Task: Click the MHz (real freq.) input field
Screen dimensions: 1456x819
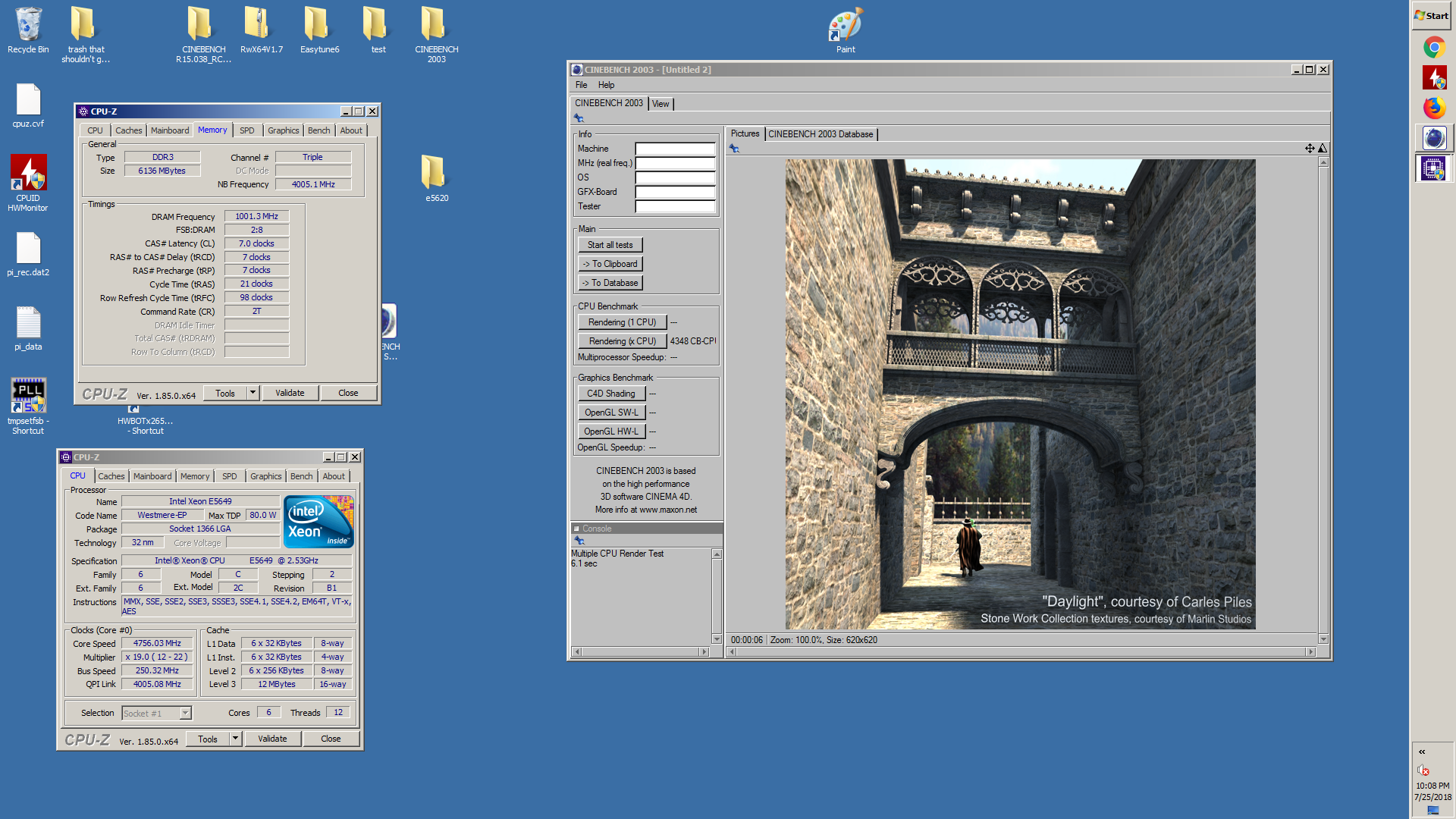Action: [x=675, y=163]
